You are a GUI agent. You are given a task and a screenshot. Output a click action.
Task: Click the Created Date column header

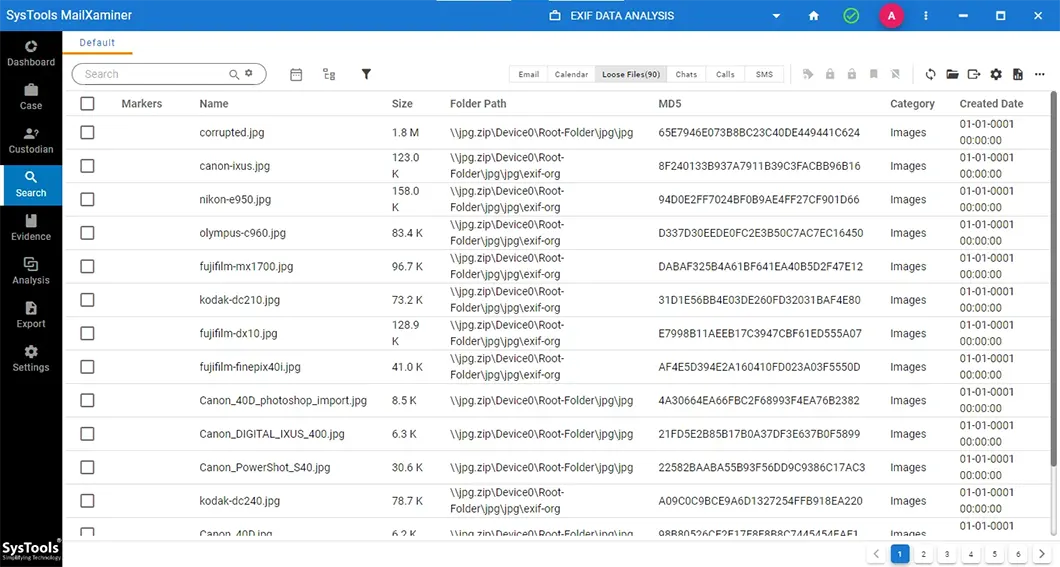[991, 103]
